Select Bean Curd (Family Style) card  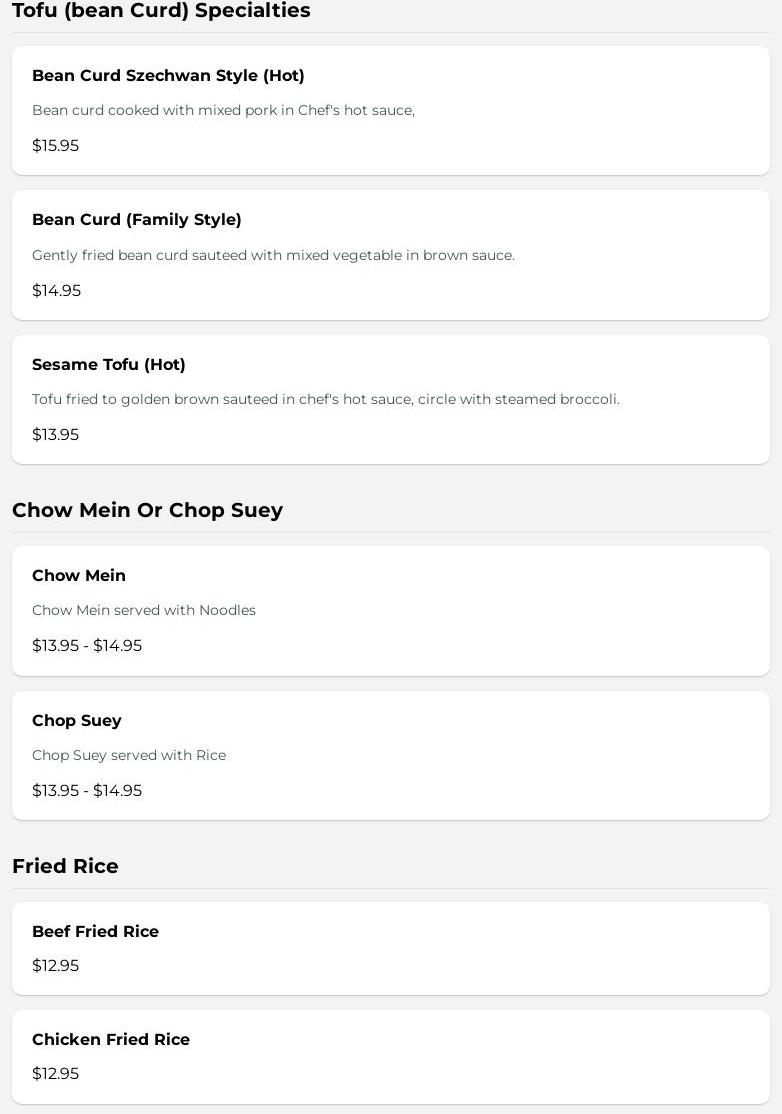(x=391, y=255)
